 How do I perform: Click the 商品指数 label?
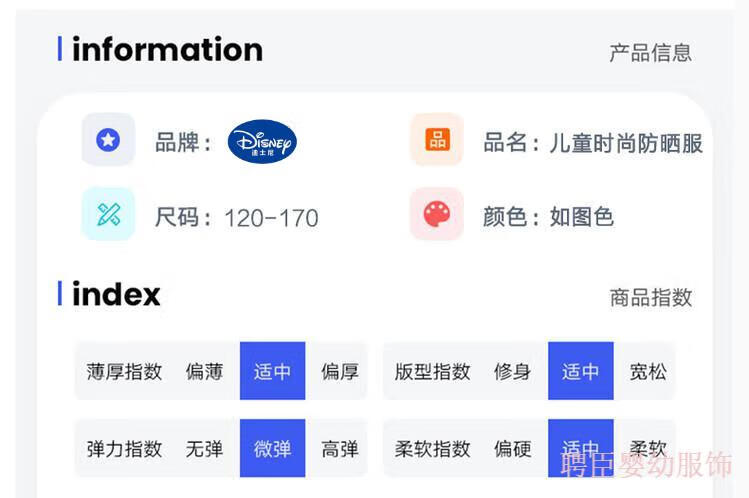click(650, 297)
